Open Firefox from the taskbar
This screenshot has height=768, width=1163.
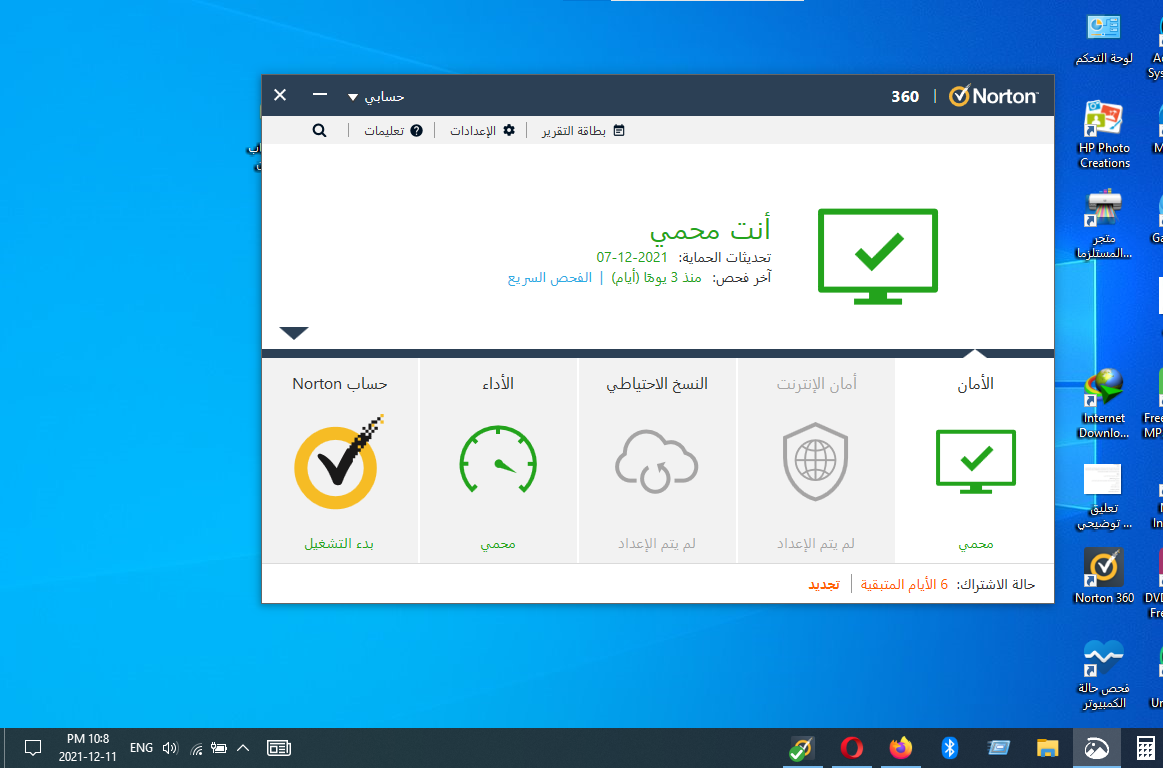click(x=900, y=748)
